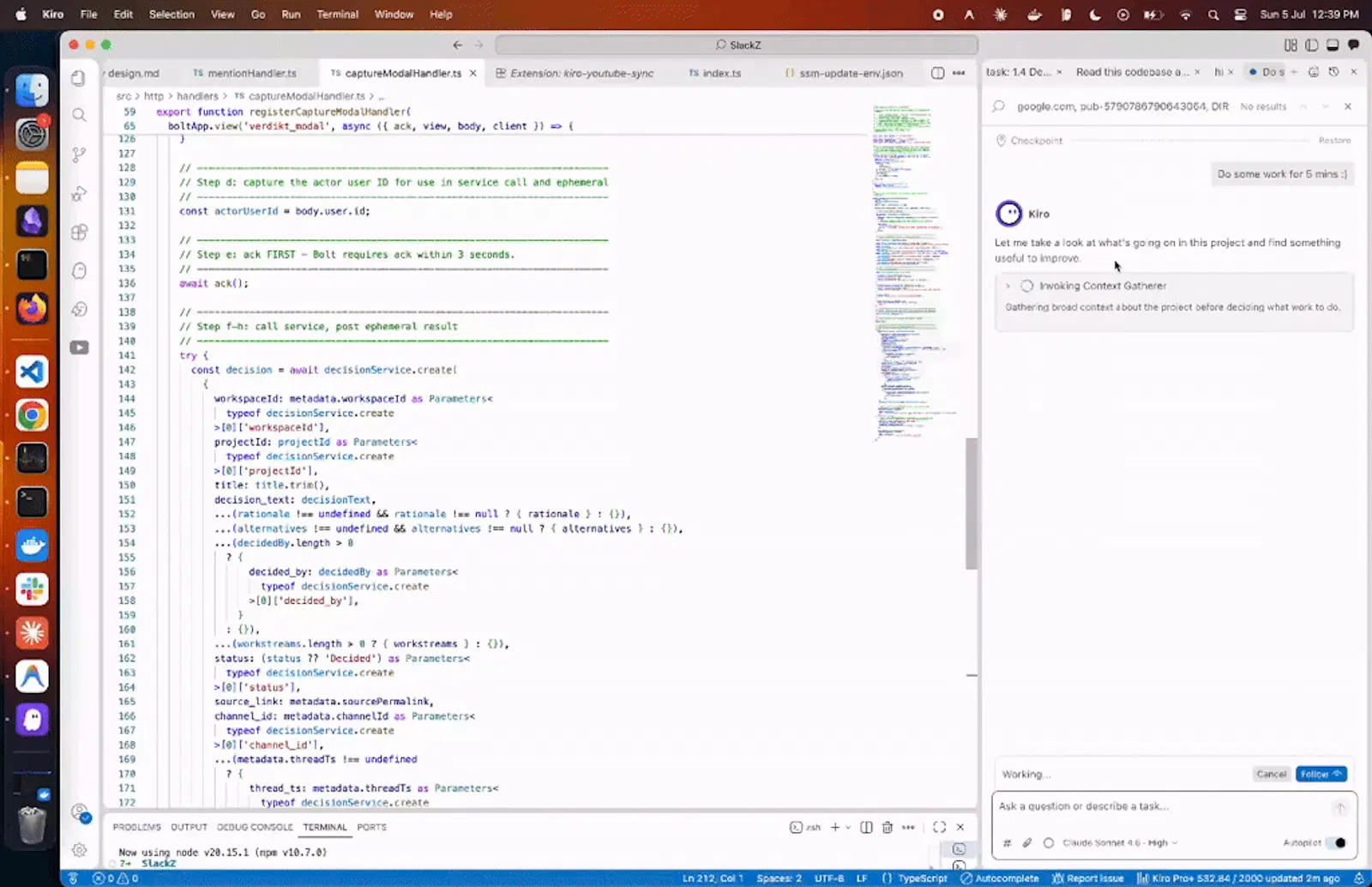Toggle the Autopilot switch
Image resolution: width=1372 pixels, height=887 pixels.
coord(1337,842)
